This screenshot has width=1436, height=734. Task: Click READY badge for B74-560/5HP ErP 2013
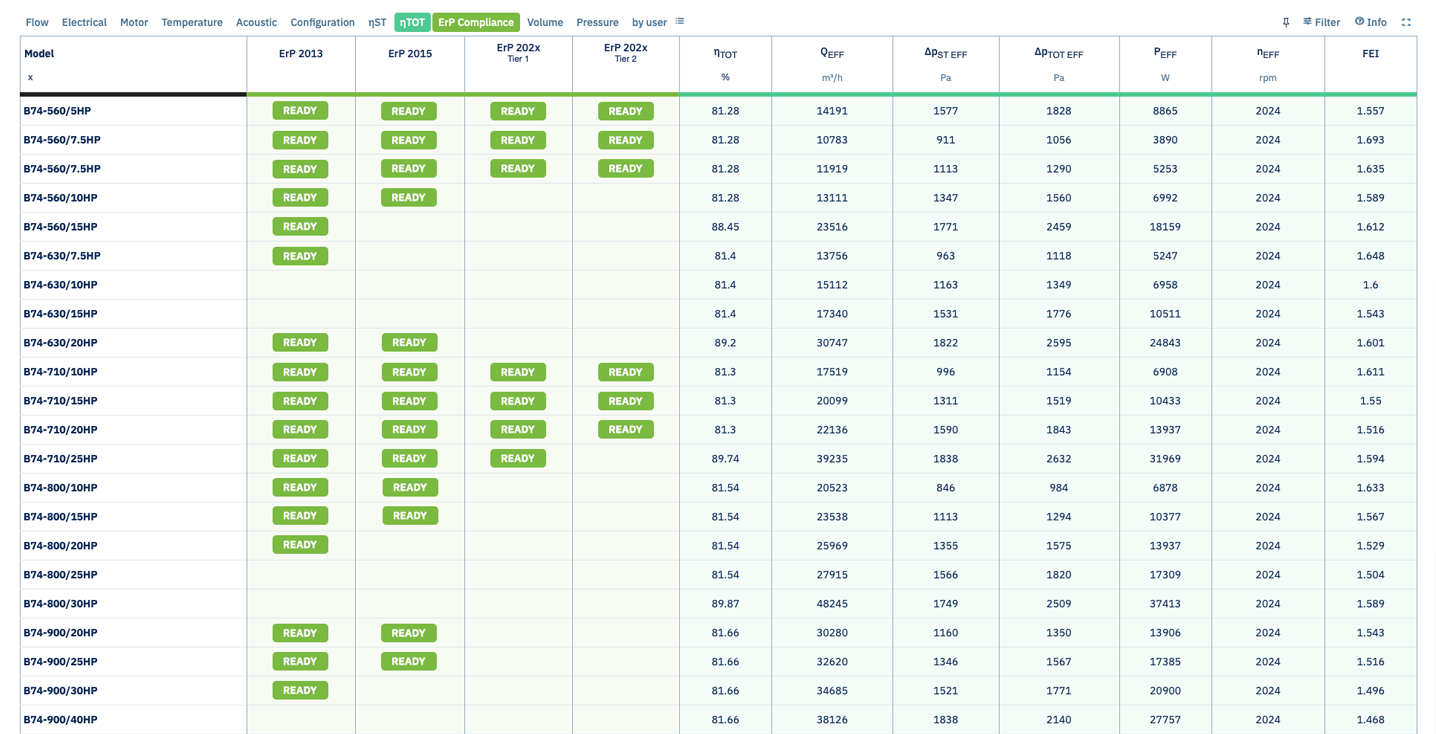(300, 111)
